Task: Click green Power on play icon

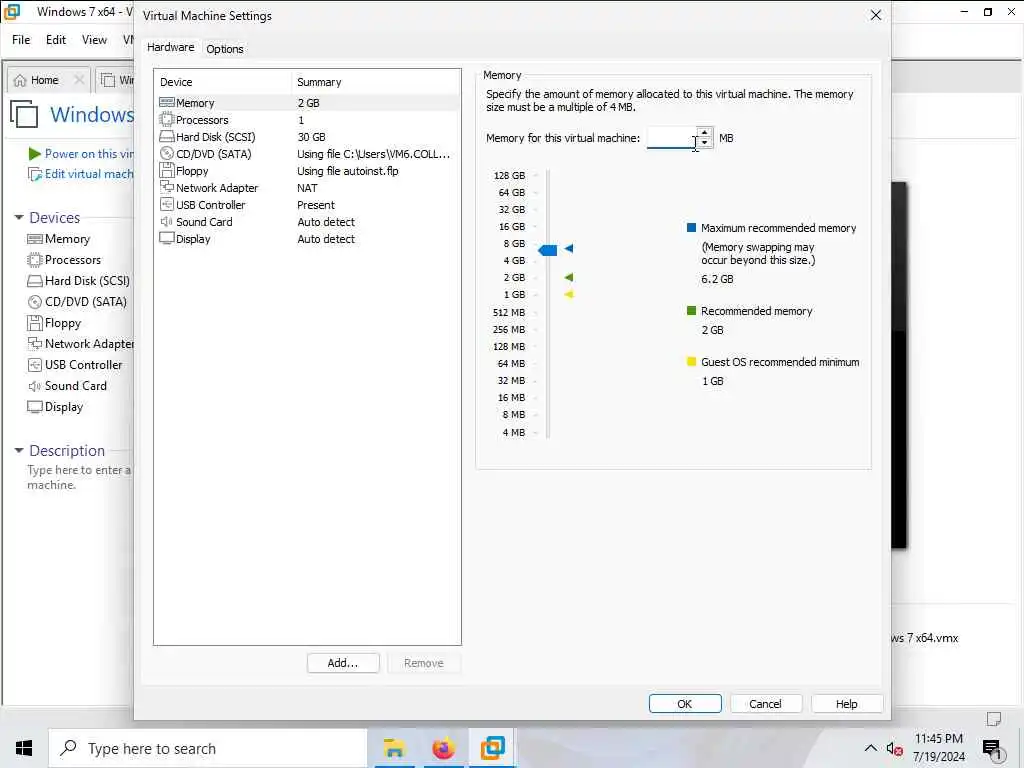Action: (x=35, y=153)
